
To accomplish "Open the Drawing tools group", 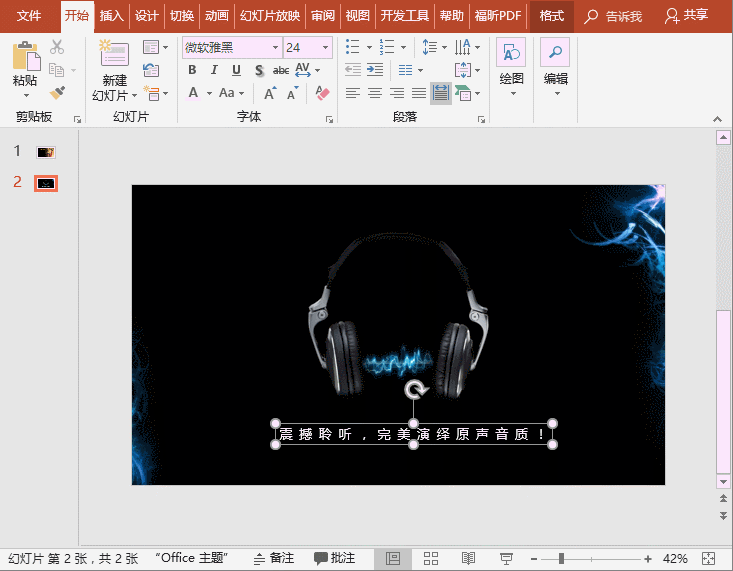I will [x=511, y=67].
